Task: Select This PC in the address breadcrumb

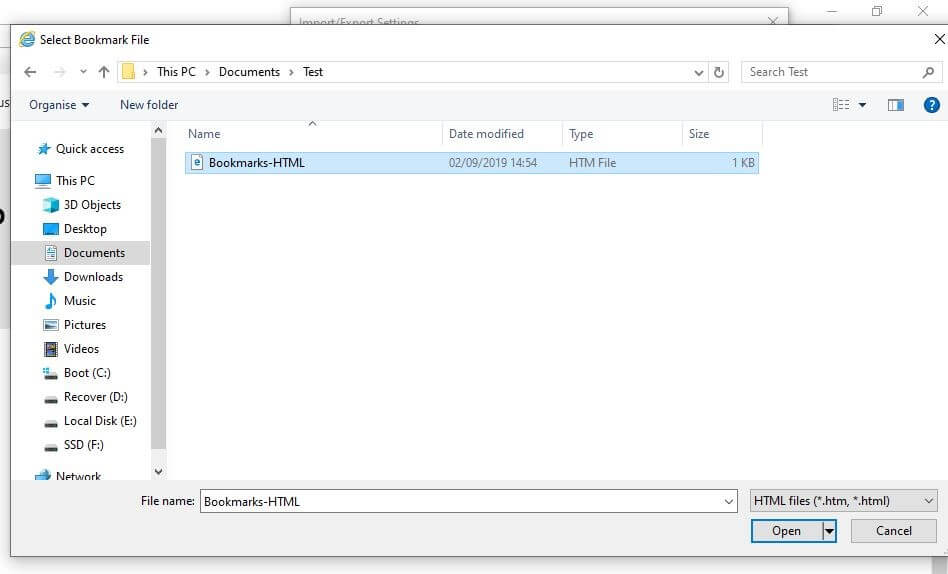Action: tap(176, 72)
